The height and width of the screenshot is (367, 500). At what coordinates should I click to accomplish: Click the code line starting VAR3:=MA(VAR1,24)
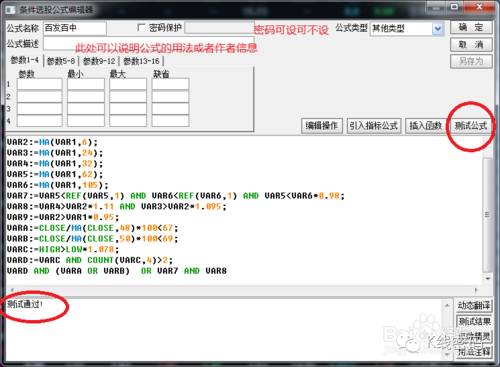tap(55, 153)
